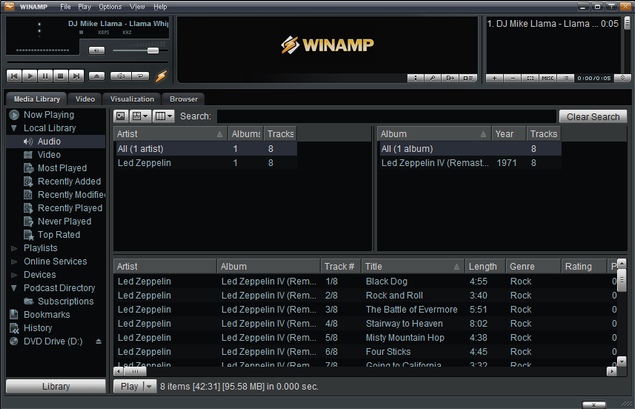Viewport: 635px width, 409px height.
Task: Click the visualizer options dots button
Action: (415, 78)
